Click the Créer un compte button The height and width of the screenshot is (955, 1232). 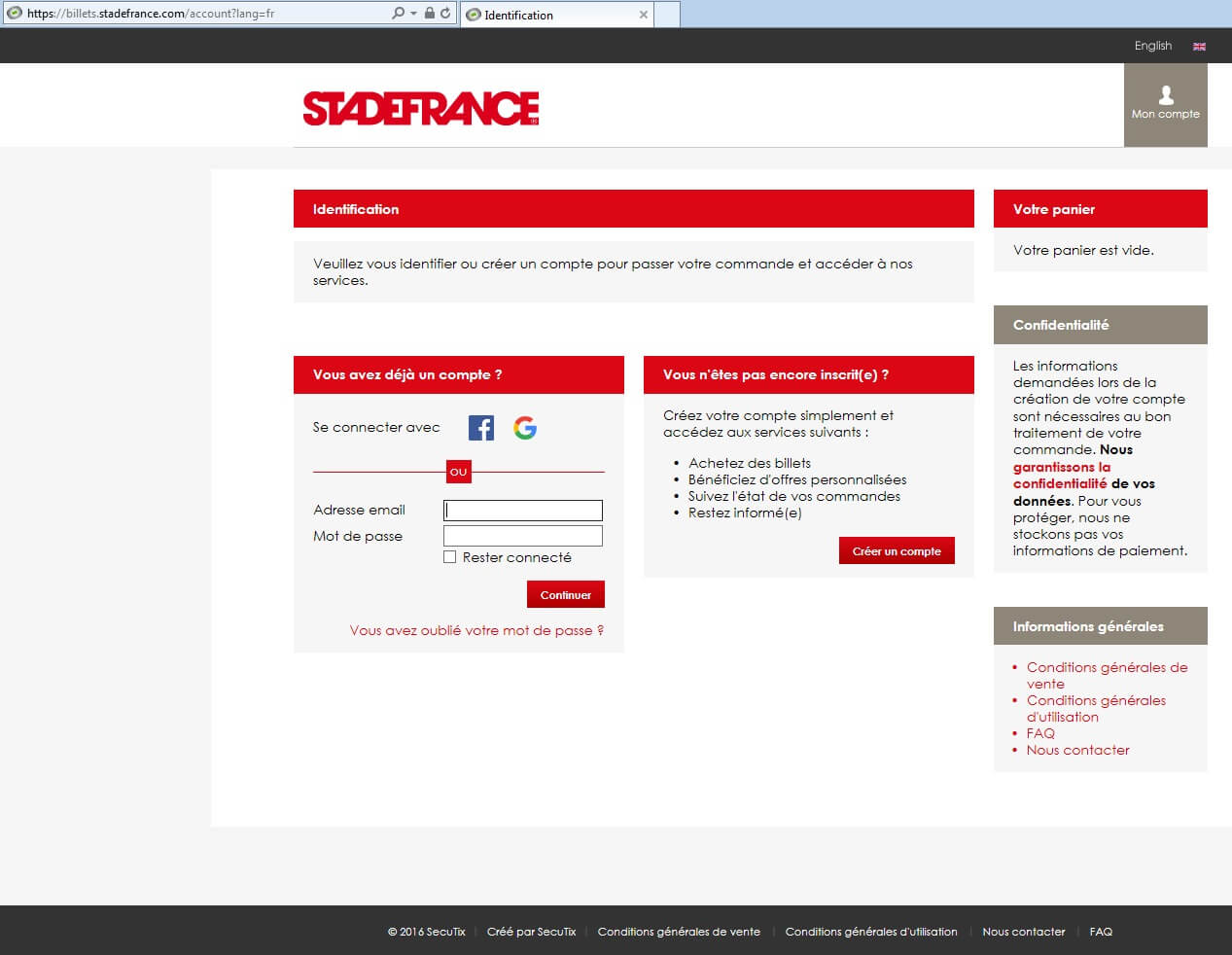pos(897,550)
